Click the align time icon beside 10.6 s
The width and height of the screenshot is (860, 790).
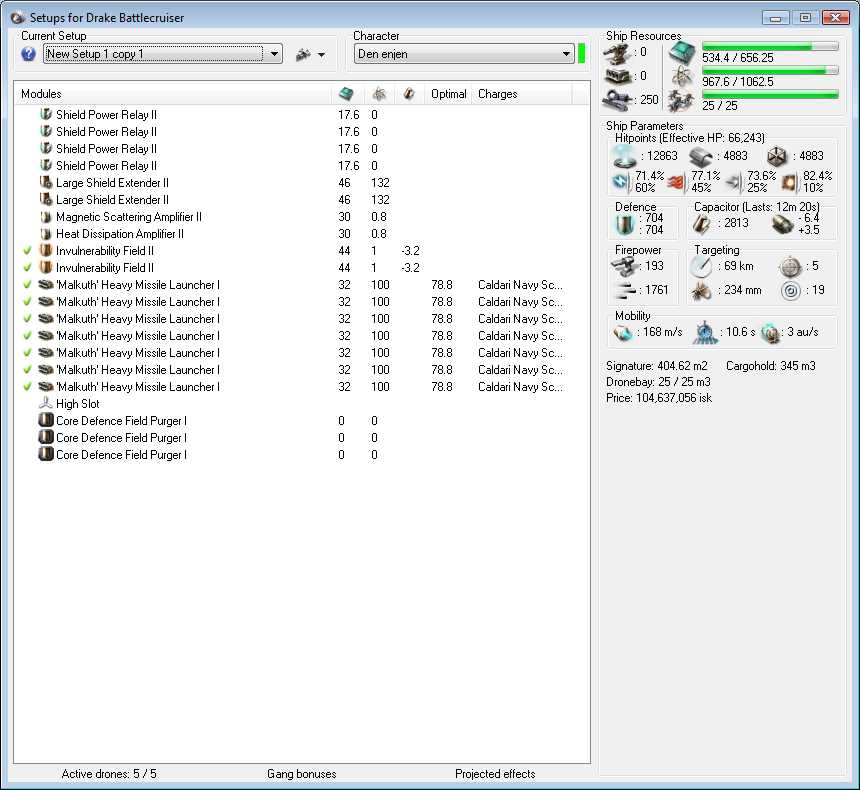click(x=705, y=333)
